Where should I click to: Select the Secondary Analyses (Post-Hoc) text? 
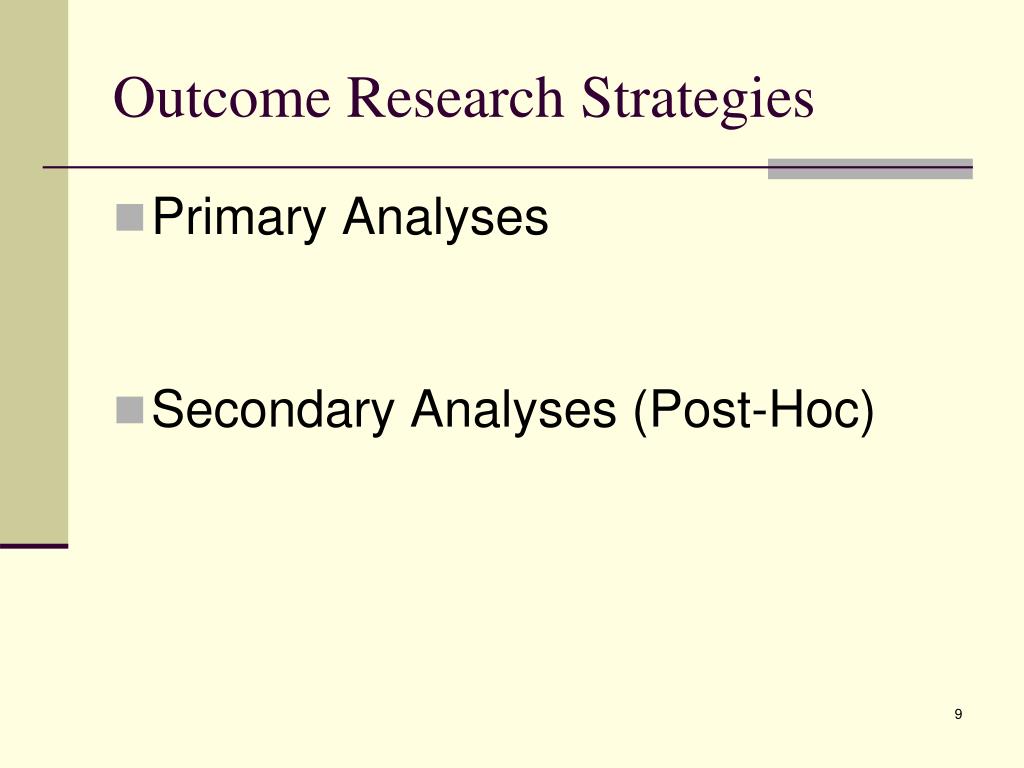click(513, 410)
